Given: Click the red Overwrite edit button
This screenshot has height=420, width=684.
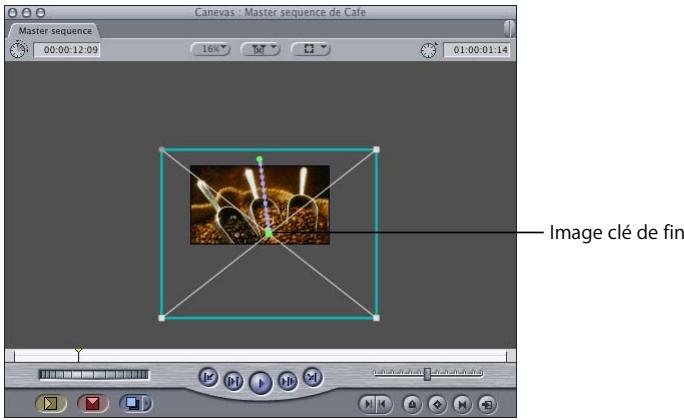Looking at the screenshot, I should [92, 403].
